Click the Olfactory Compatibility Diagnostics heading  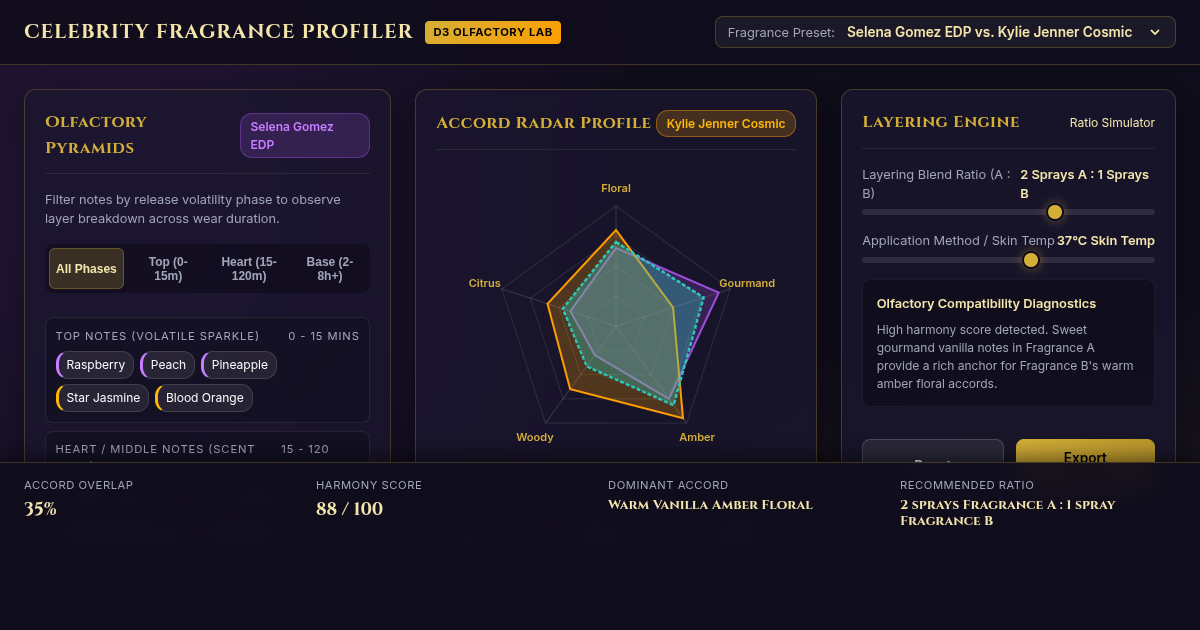pyautogui.click(x=986, y=304)
